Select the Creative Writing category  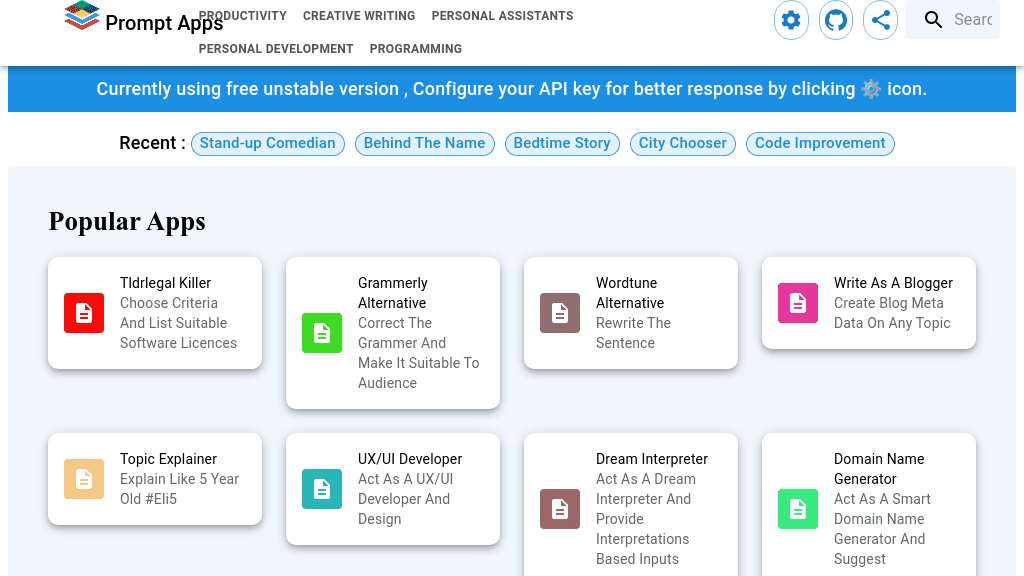[359, 16]
